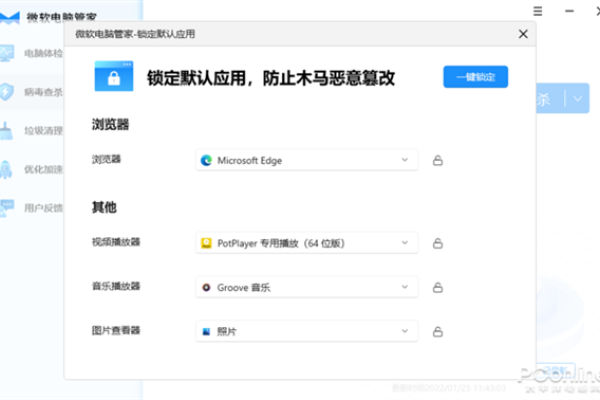Image resolution: width=600 pixels, height=400 pixels.
Task: Click the 用户反馈 chat icon in sidebar
Action: 7,208
